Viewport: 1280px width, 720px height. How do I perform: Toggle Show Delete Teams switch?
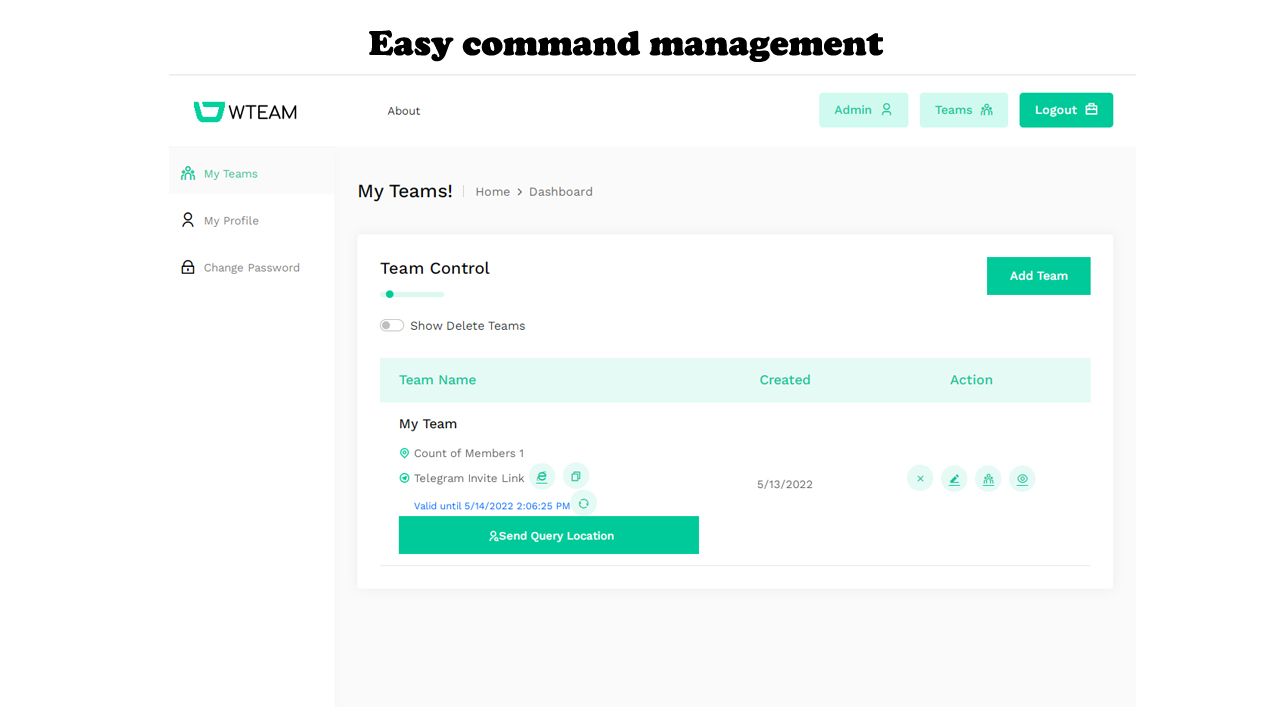[x=392, y=326]
